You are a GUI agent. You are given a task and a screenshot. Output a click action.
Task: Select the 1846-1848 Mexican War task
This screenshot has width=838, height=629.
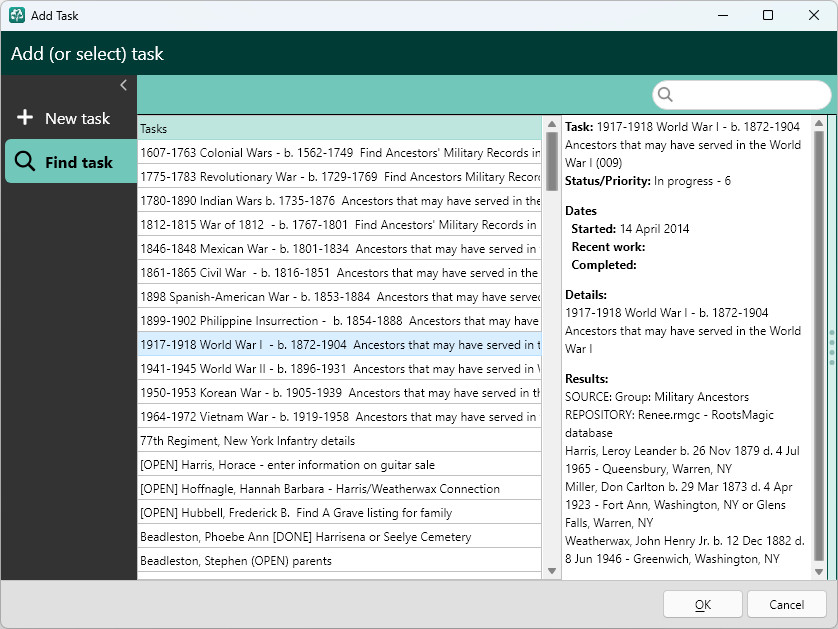point(339,249)
